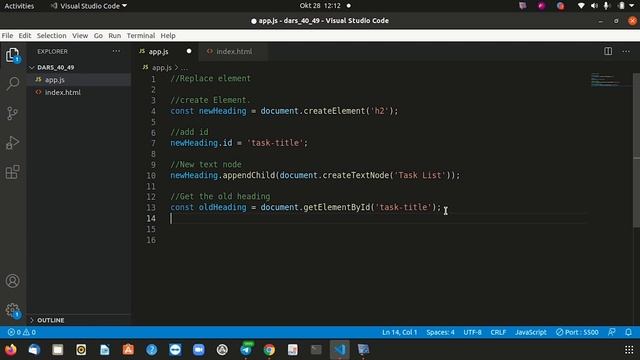Click the Wi-Fi icon in top bar

[x=581, y=6]
